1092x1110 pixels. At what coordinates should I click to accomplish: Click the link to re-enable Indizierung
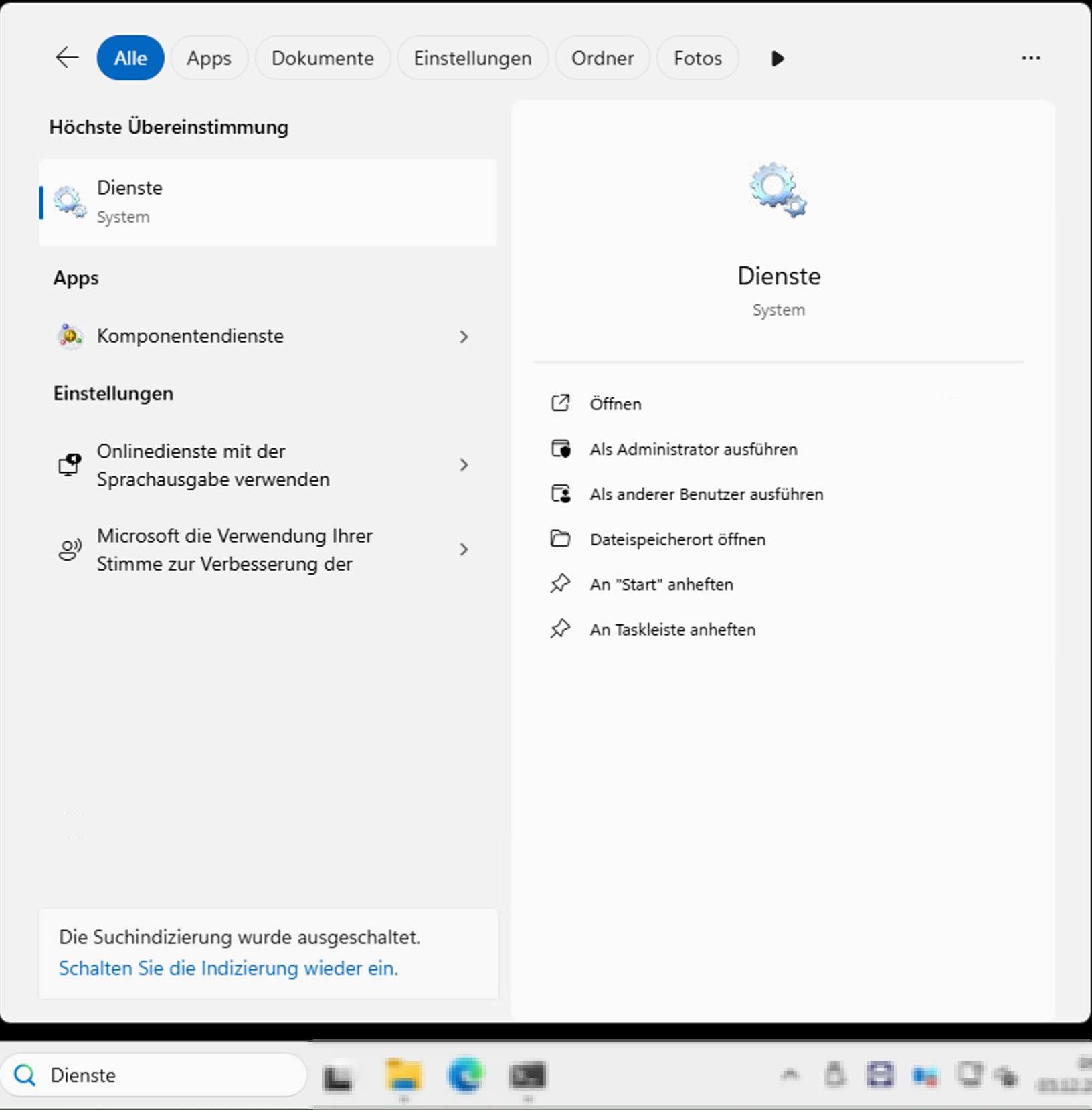pyautogui.click(x=228, y=968)
